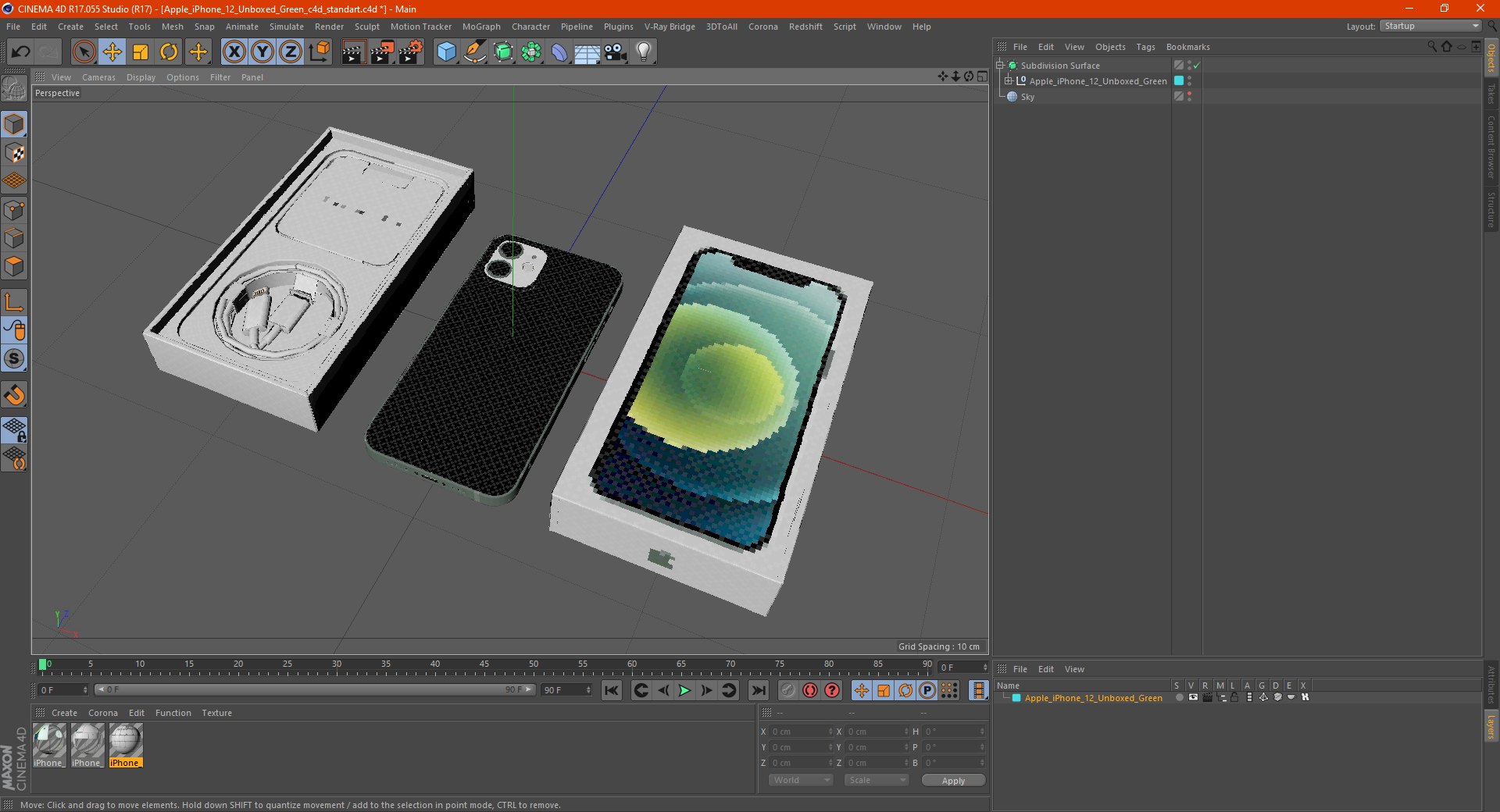1500x812 pixels.
Task: Toggle Sky object visibility dots
Action: [1189, 97]
